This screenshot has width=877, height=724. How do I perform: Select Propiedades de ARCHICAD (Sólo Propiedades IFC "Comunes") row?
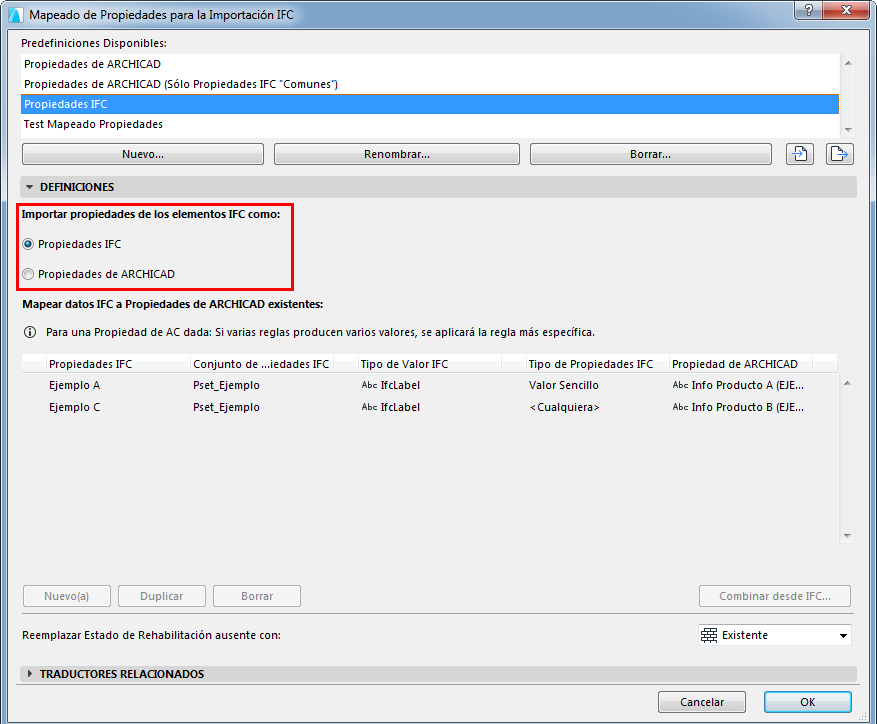[430, 84]
